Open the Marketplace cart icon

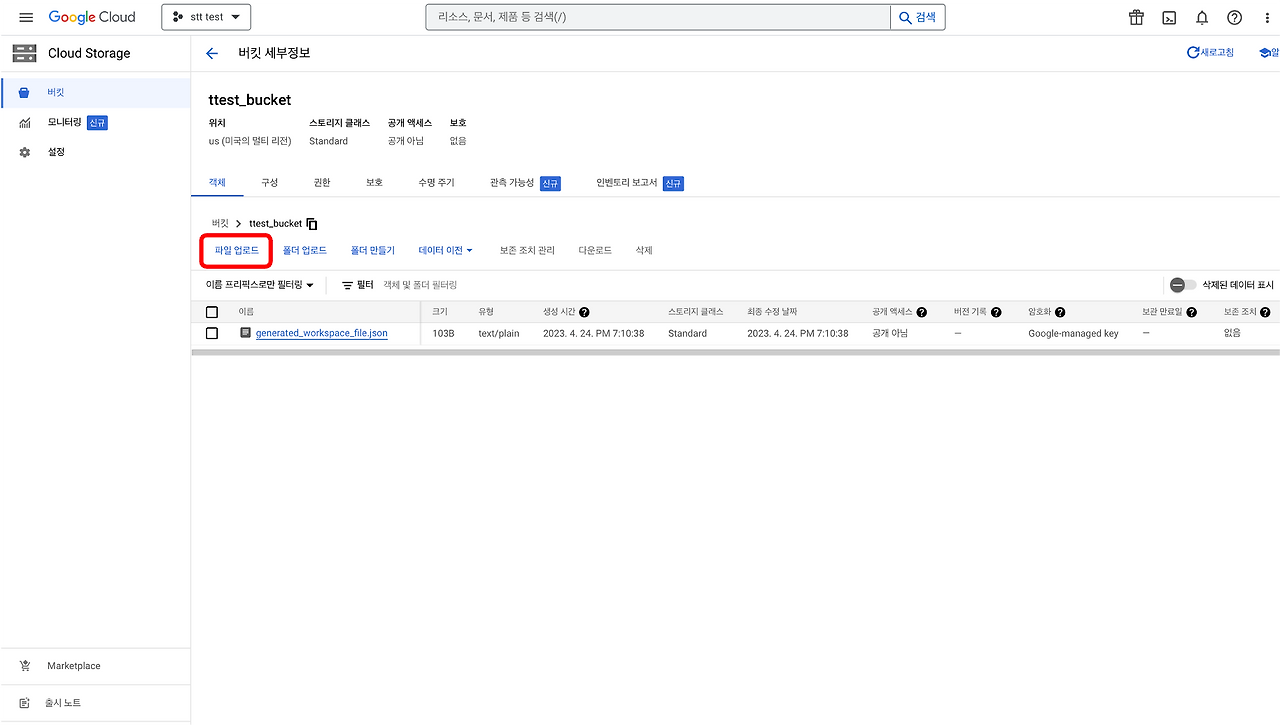pos(25,666)
